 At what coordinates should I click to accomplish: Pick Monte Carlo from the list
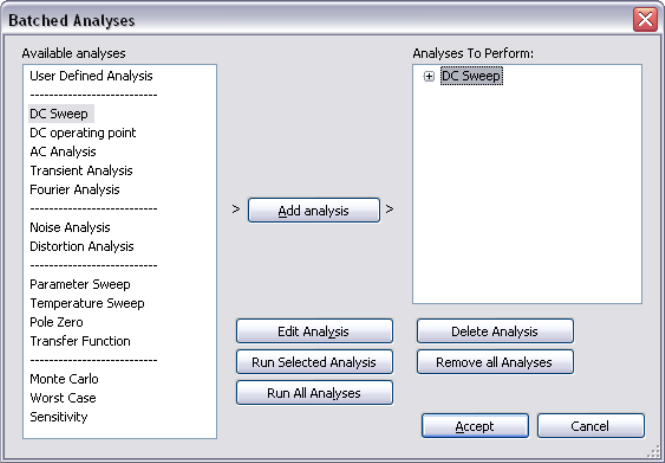coord(64,380)
